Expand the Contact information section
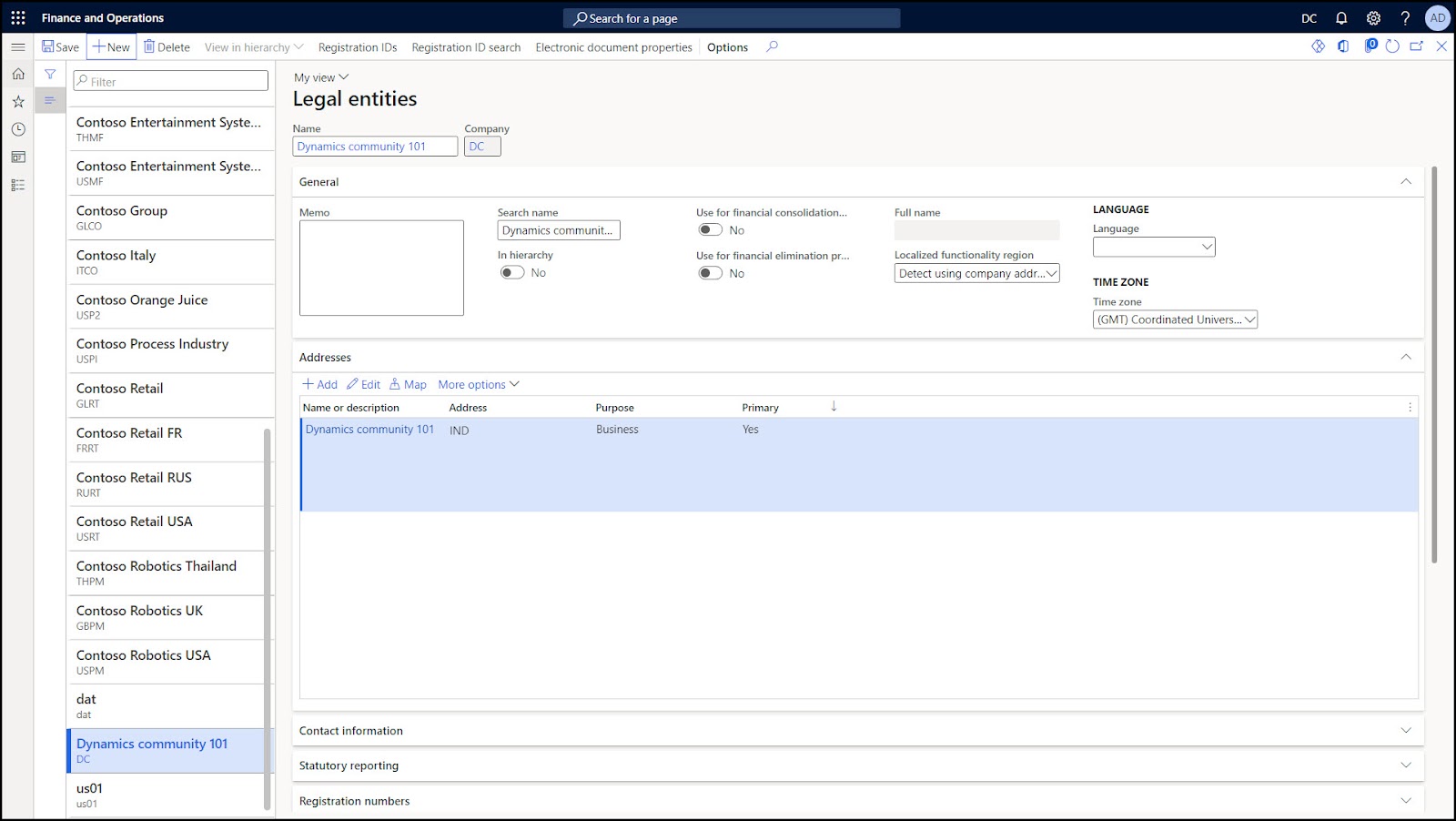 [1406, 730]
